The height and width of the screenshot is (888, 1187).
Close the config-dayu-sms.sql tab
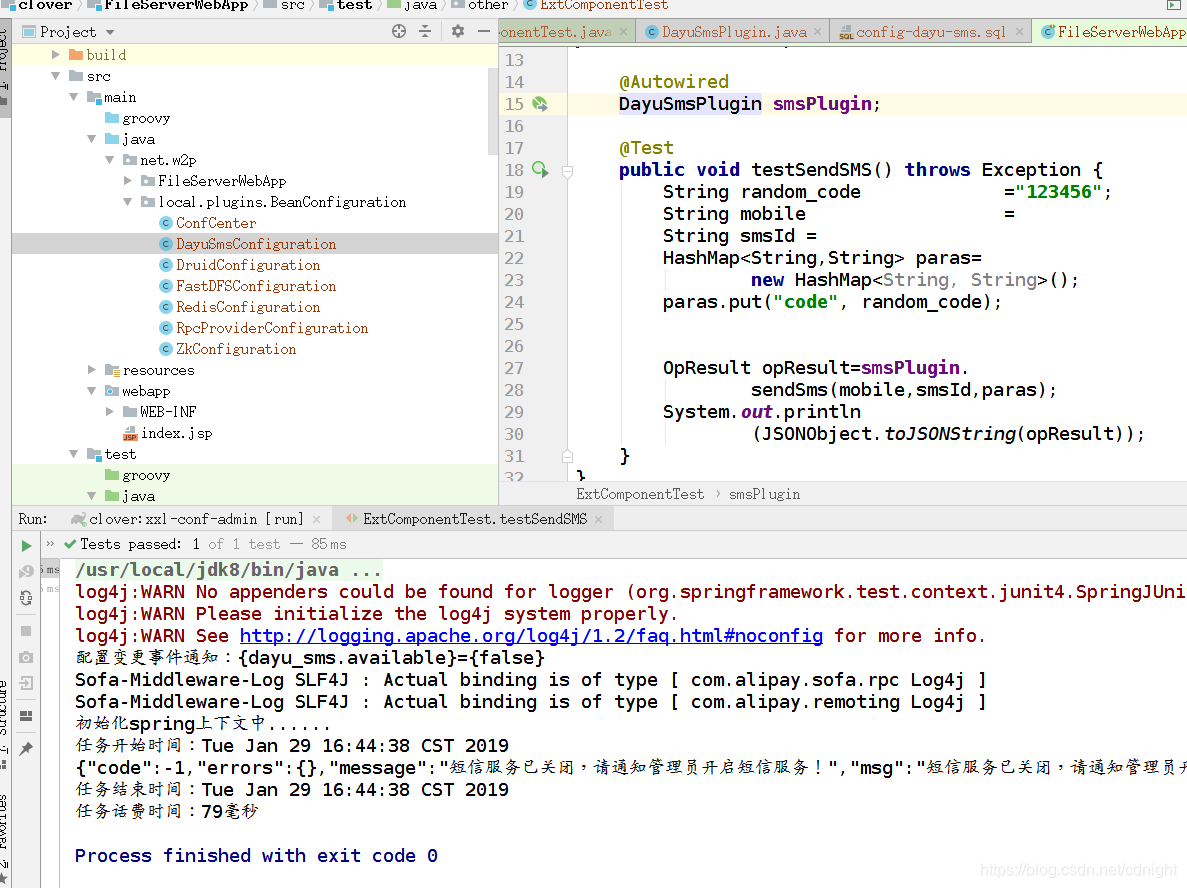(1020, 32)
